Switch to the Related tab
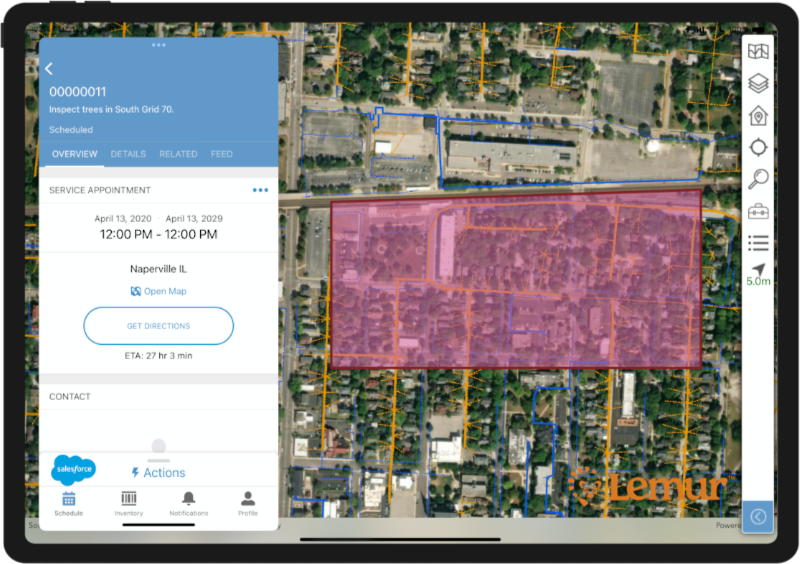This screenshot has width=800, height=564. tap(178, 154)
